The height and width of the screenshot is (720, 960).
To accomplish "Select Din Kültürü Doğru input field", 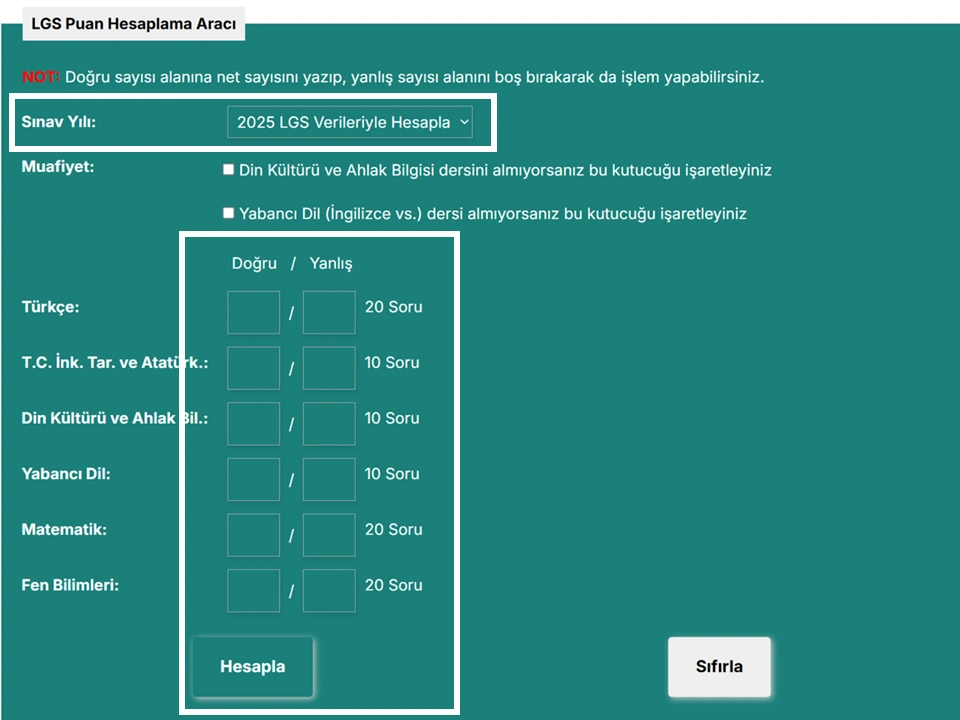I will pyautogui.click(x=253, y=424).
